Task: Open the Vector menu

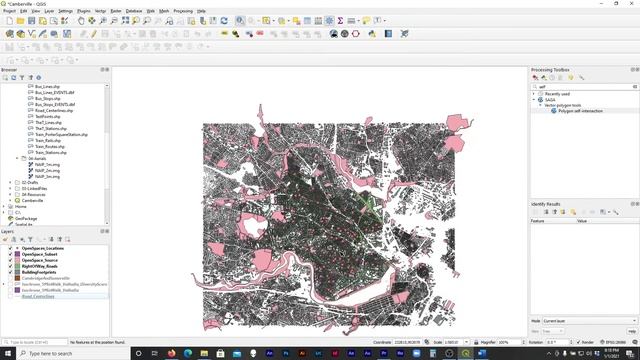Action: pos(100,11)
